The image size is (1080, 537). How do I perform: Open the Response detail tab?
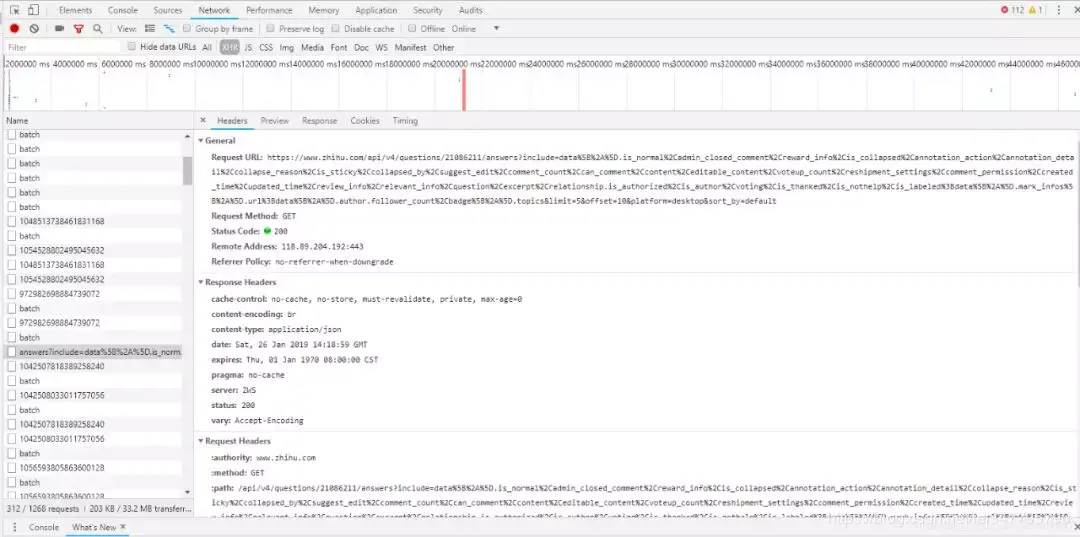320,120
